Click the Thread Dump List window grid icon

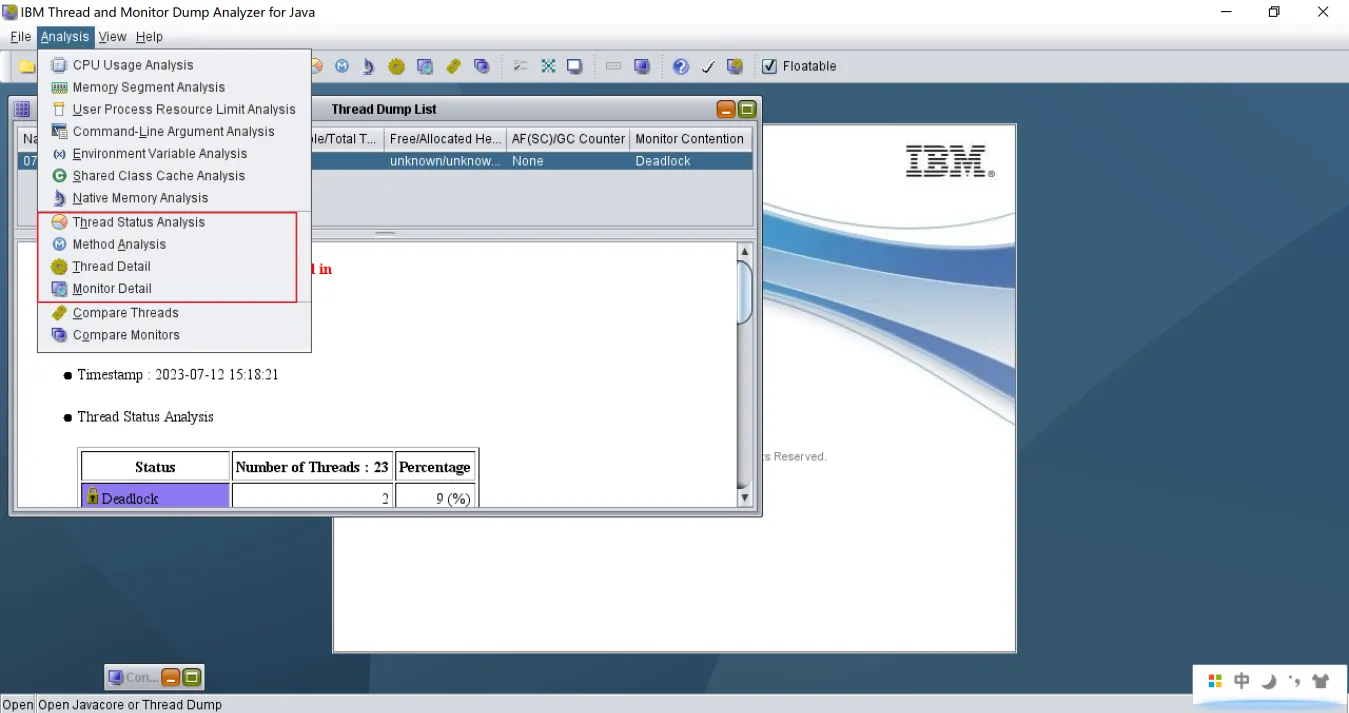tap(22, 109)
